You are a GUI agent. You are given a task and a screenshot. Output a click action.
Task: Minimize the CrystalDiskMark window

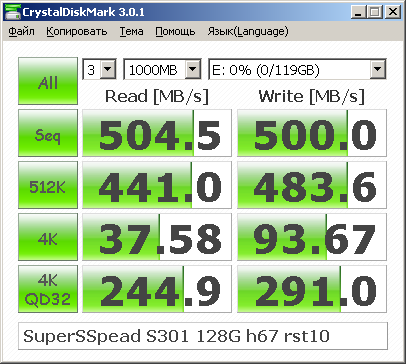click(x=359, y=12)
